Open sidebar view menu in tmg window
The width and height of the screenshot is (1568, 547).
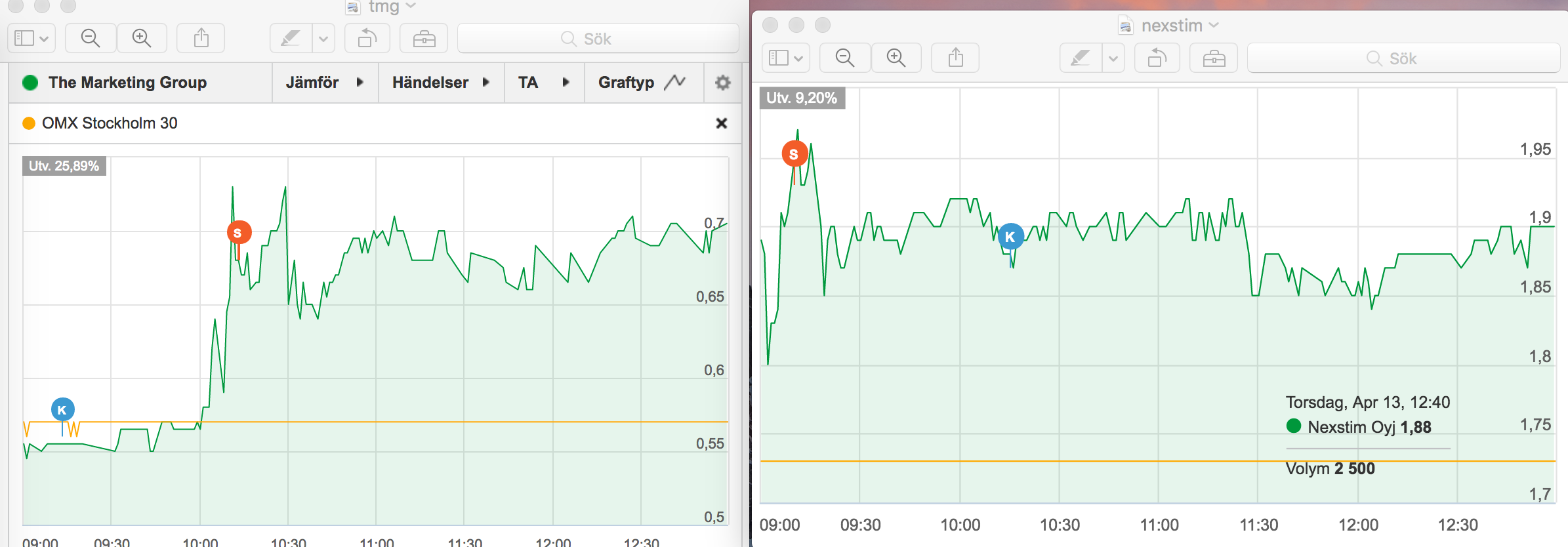31,38
